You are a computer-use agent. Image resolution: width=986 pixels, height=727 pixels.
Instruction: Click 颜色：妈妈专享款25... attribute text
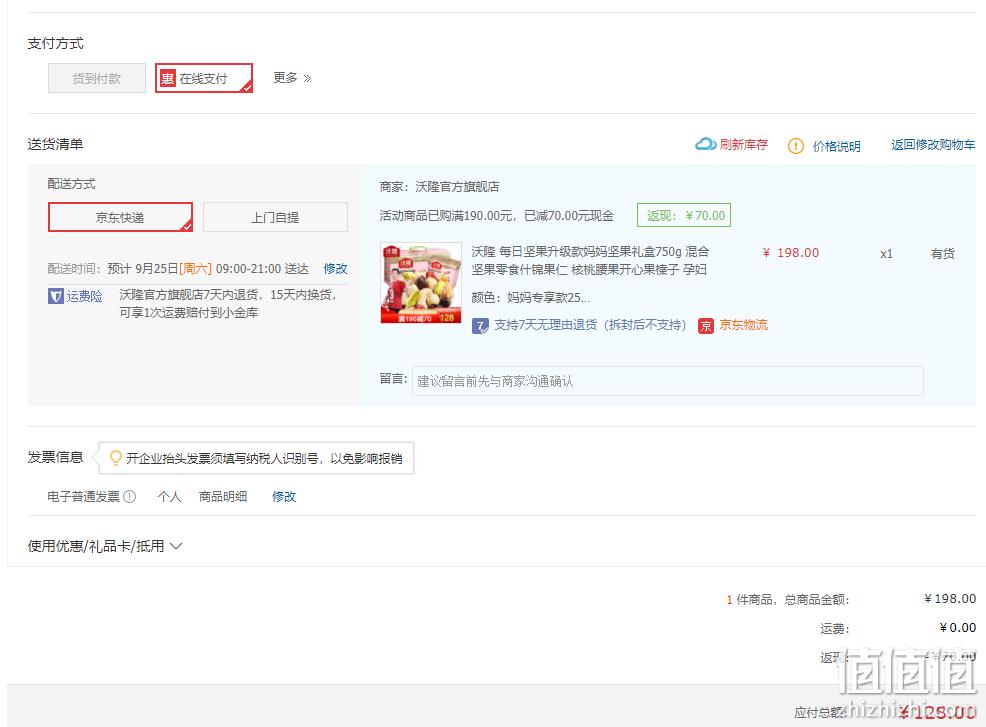tap(531, 297)
